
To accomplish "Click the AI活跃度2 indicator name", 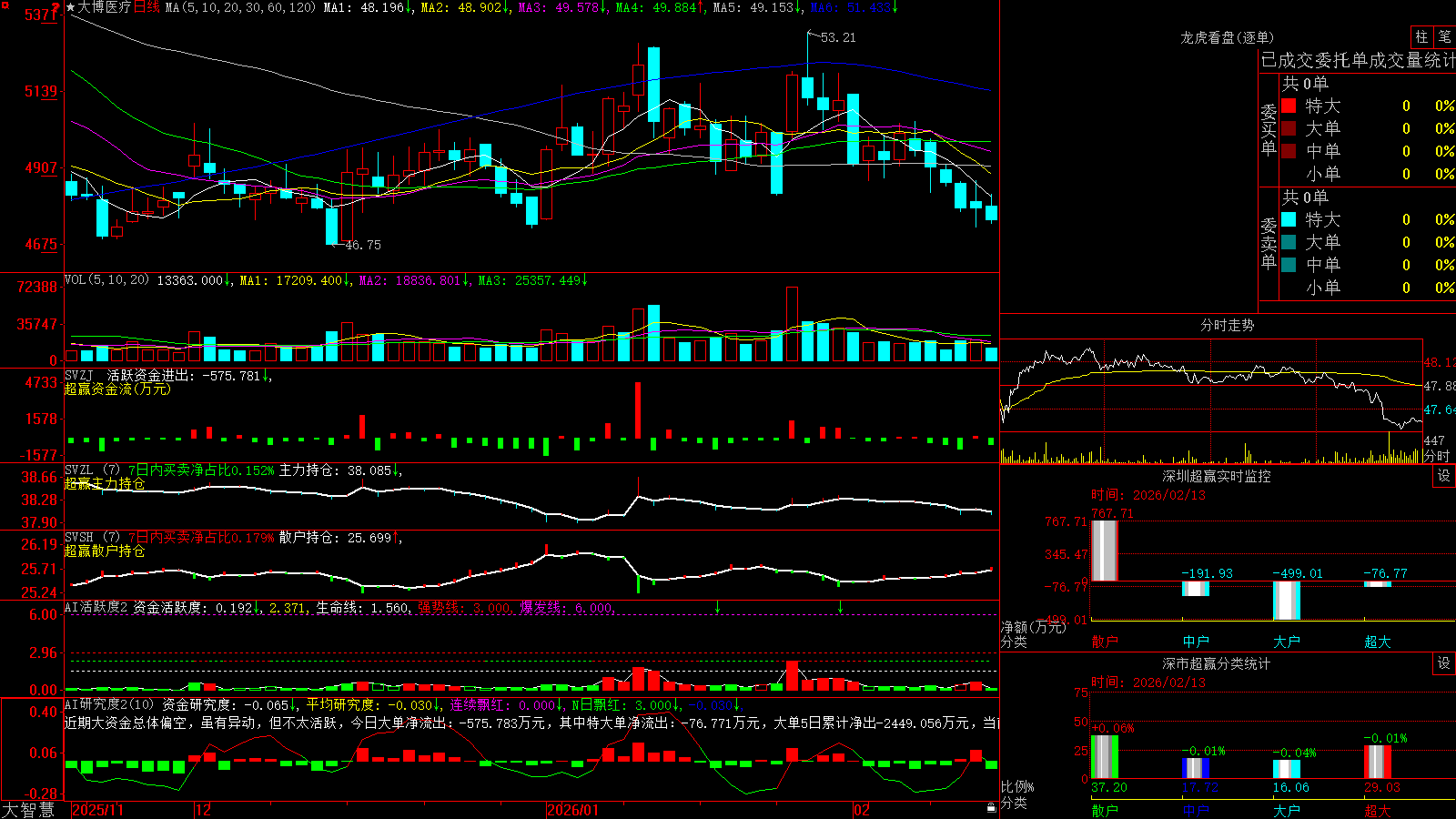I will (96, 607).
